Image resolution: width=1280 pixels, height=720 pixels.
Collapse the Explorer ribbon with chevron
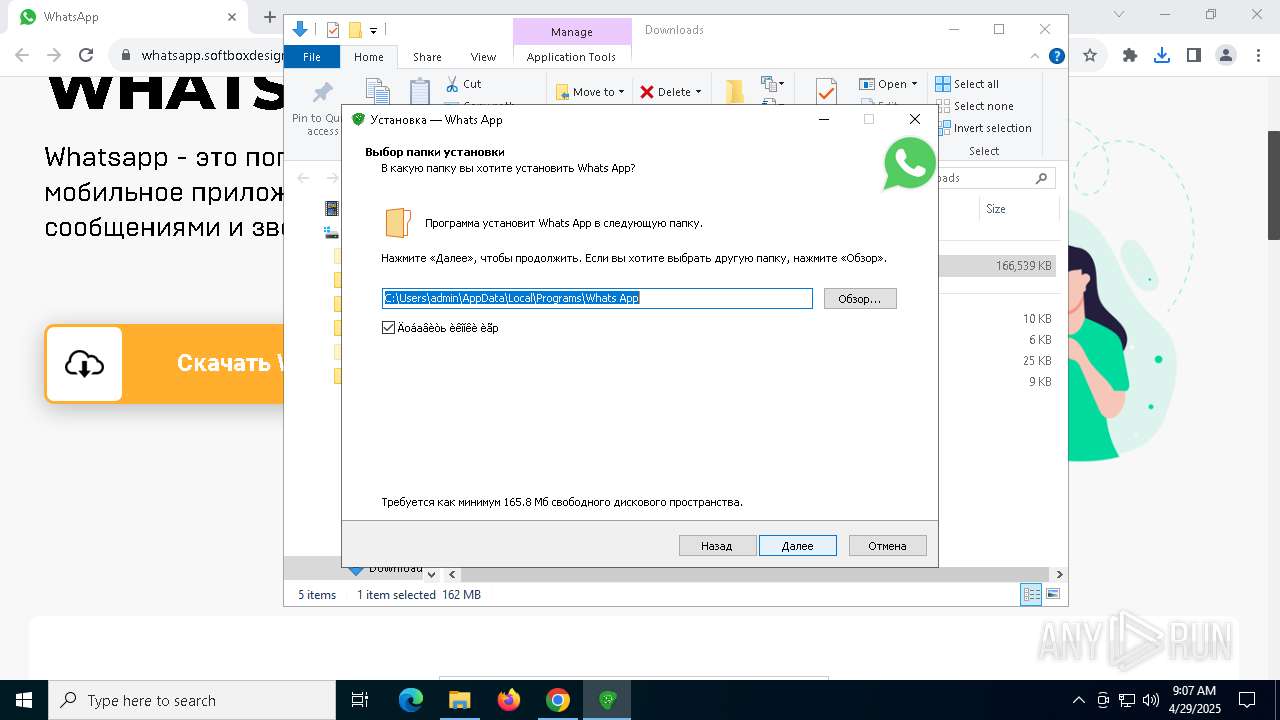click(x=1036, y=56)
